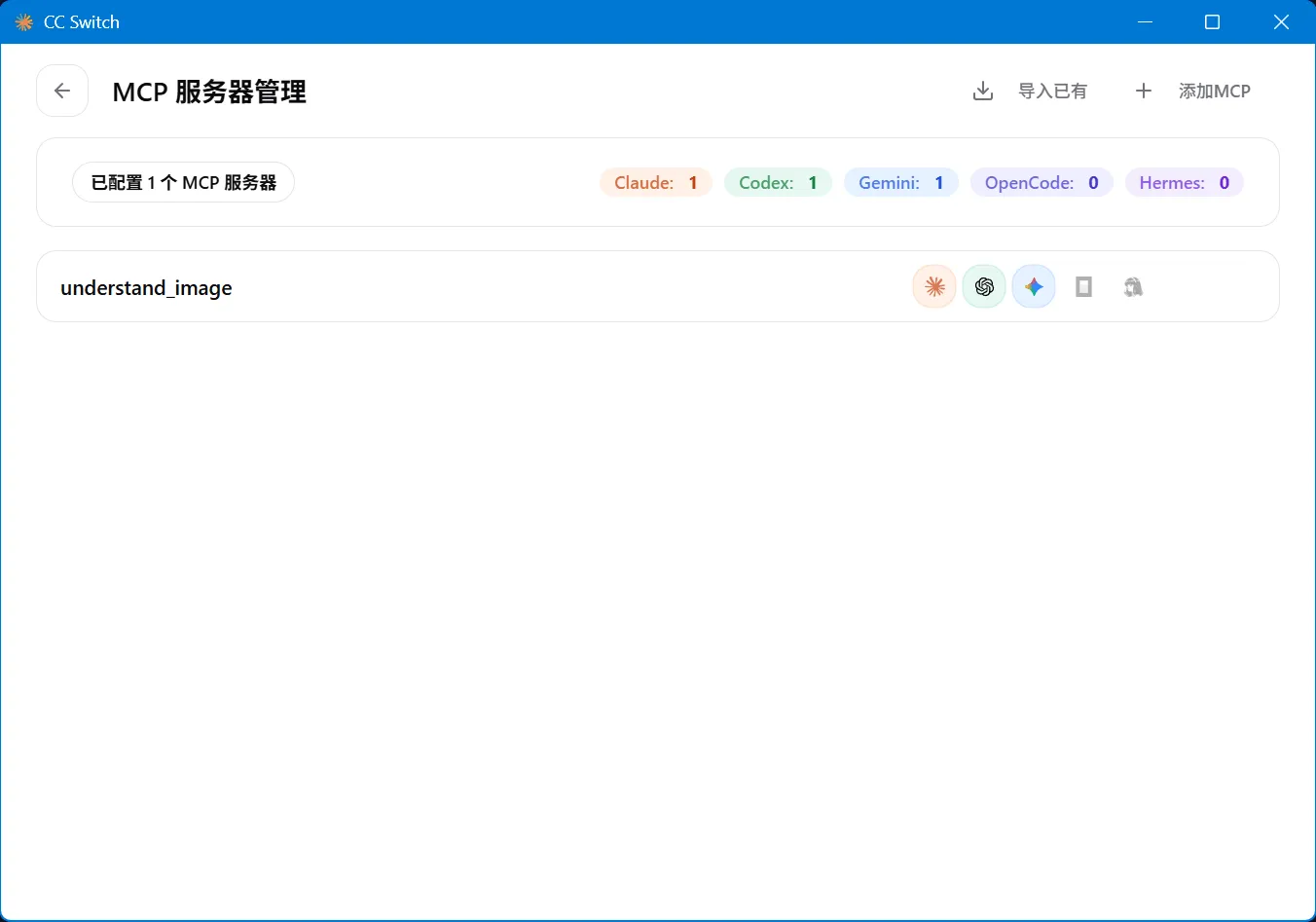Enable Hermes icon for understand_image server
This screenshot has height=922, width=1316.
[x=1133, y=286]
